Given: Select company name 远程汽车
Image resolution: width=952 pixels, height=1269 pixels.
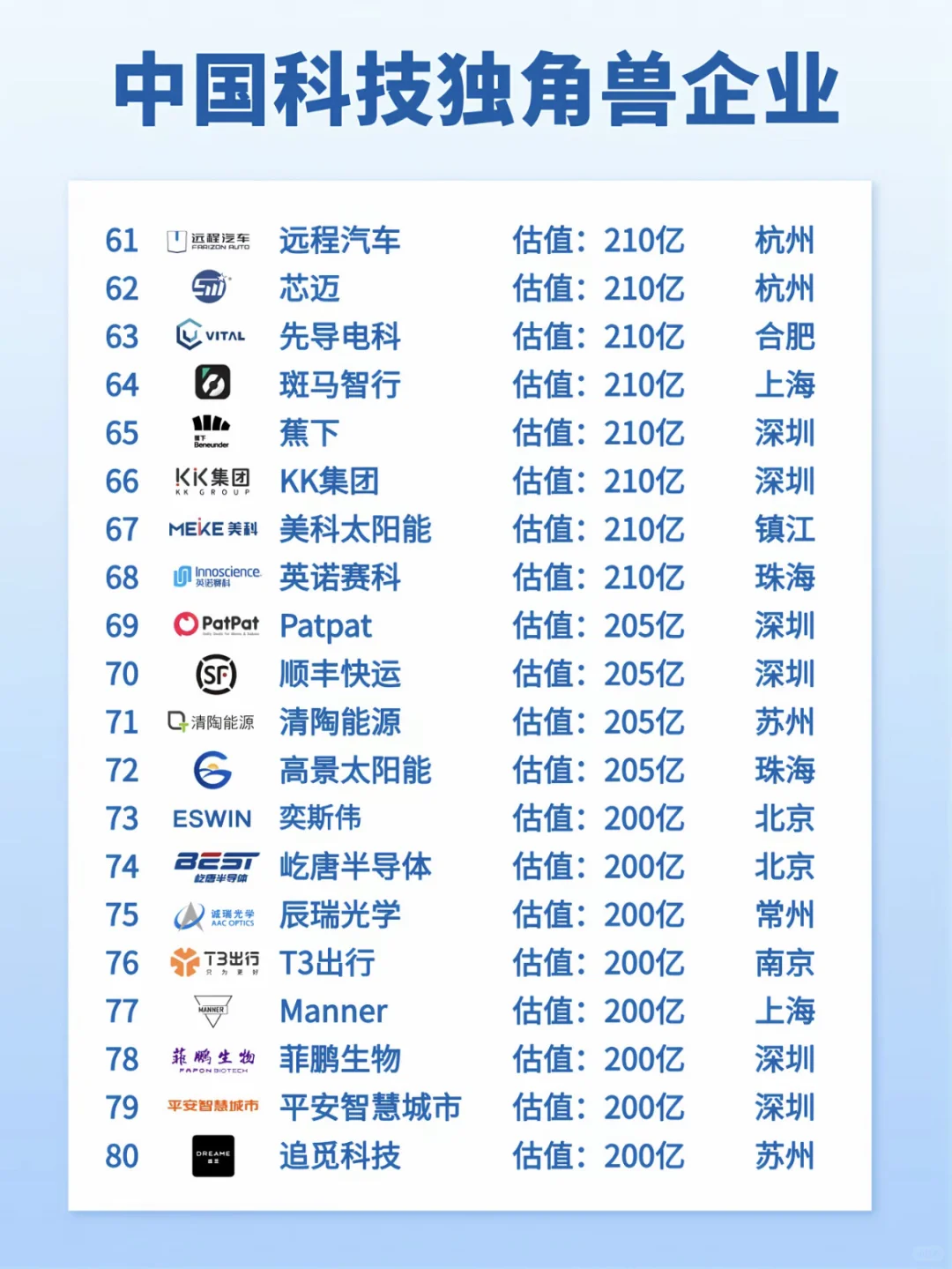Looking at the screenshot, I should 340,240.
